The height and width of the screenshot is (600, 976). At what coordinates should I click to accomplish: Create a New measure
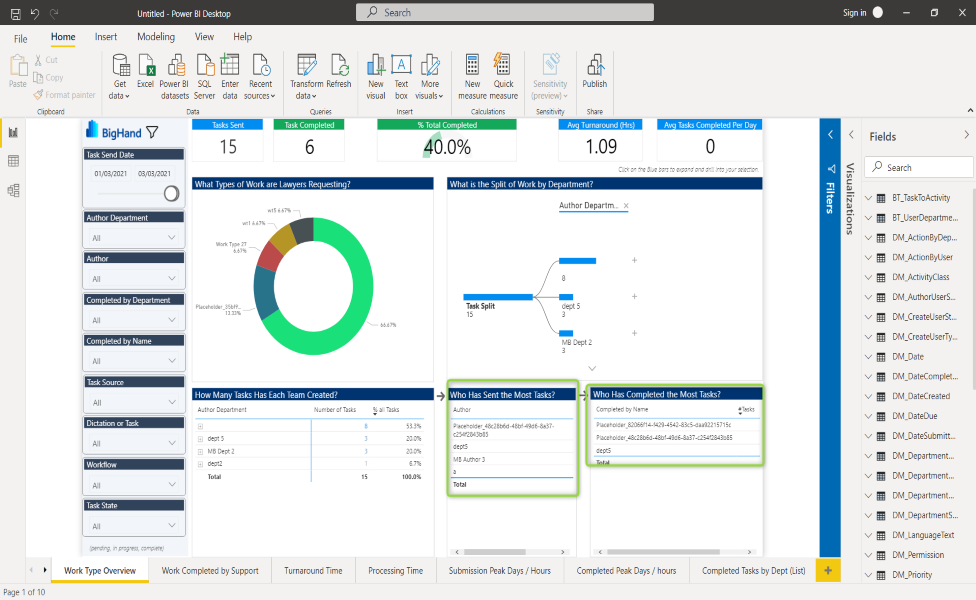click(472, 77)
